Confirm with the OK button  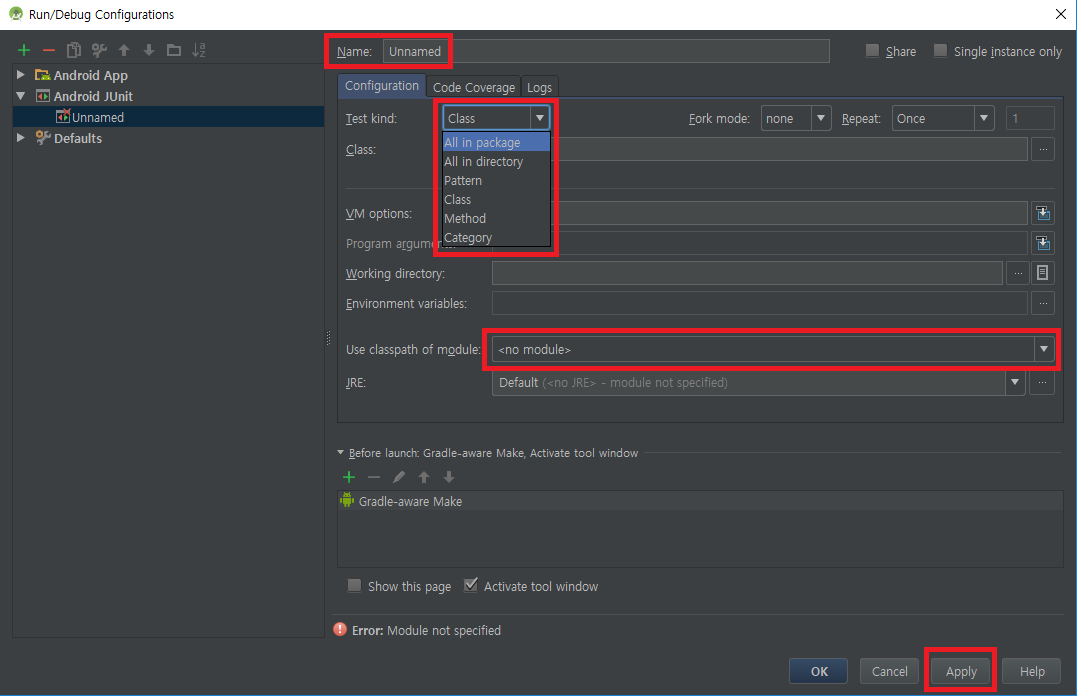point(819,671)
